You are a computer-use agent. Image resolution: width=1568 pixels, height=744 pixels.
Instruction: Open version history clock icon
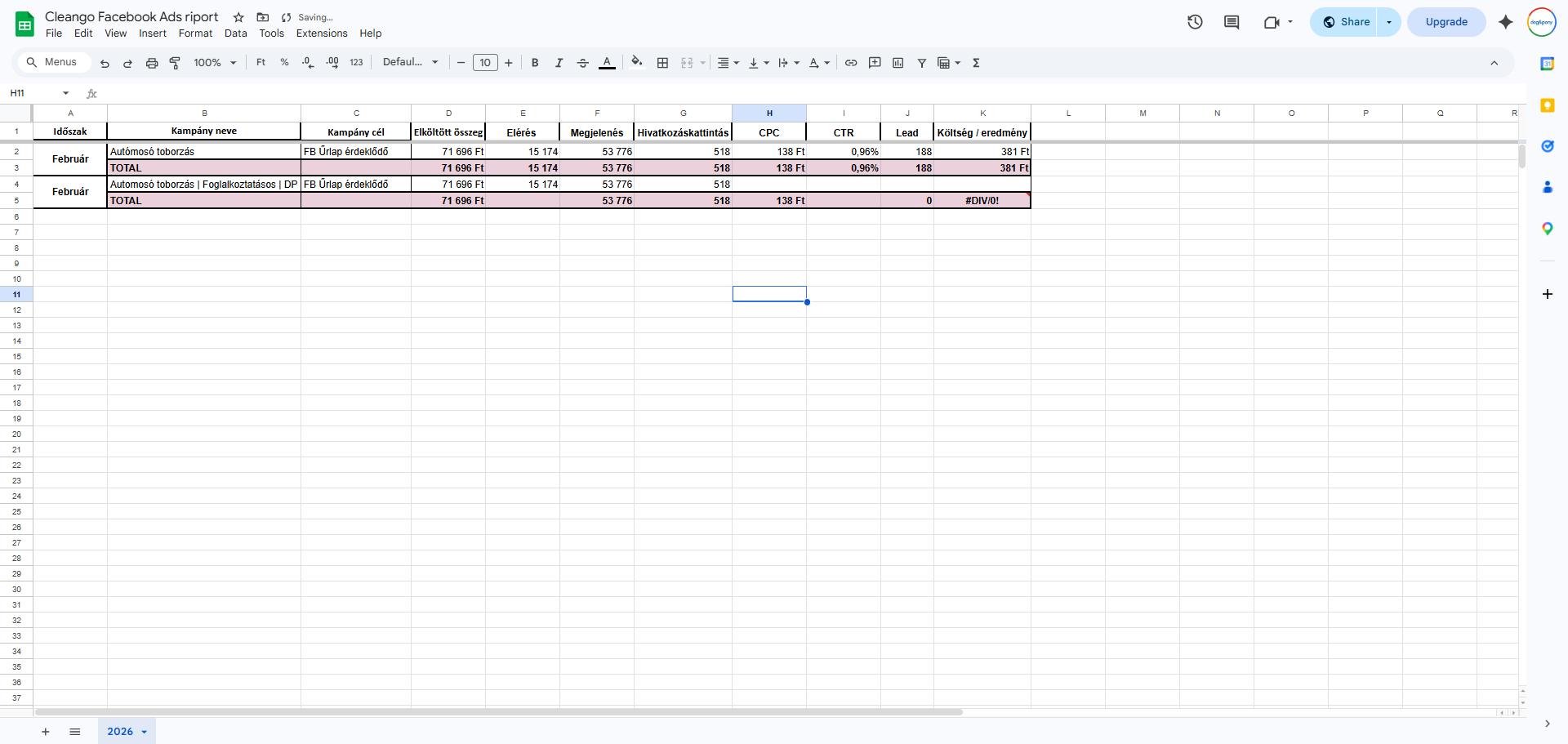(x=1195, y=22)
